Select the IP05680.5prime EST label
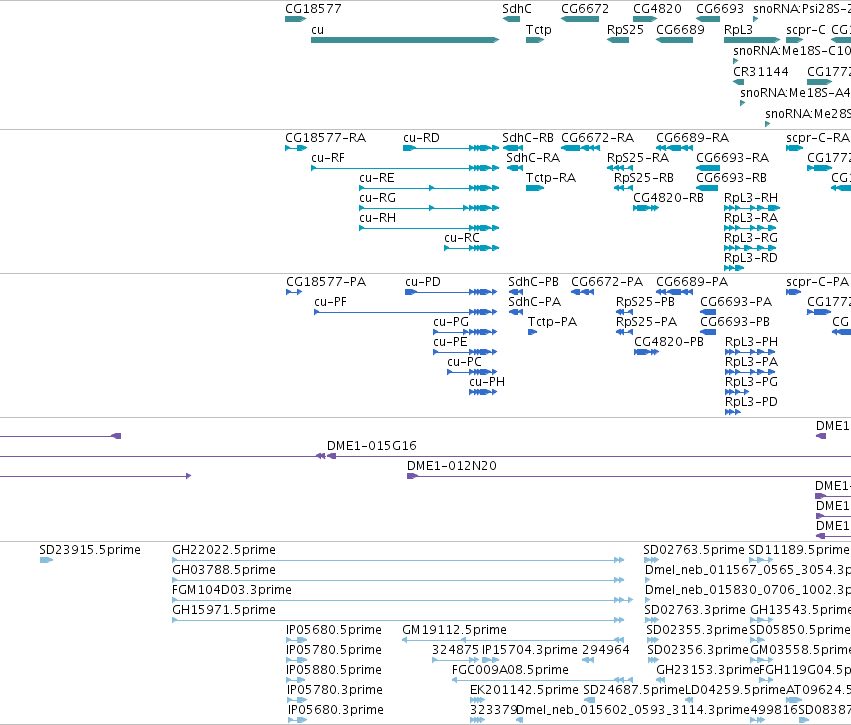The height and width of the screenshot is (725, 851). (334, 631)
